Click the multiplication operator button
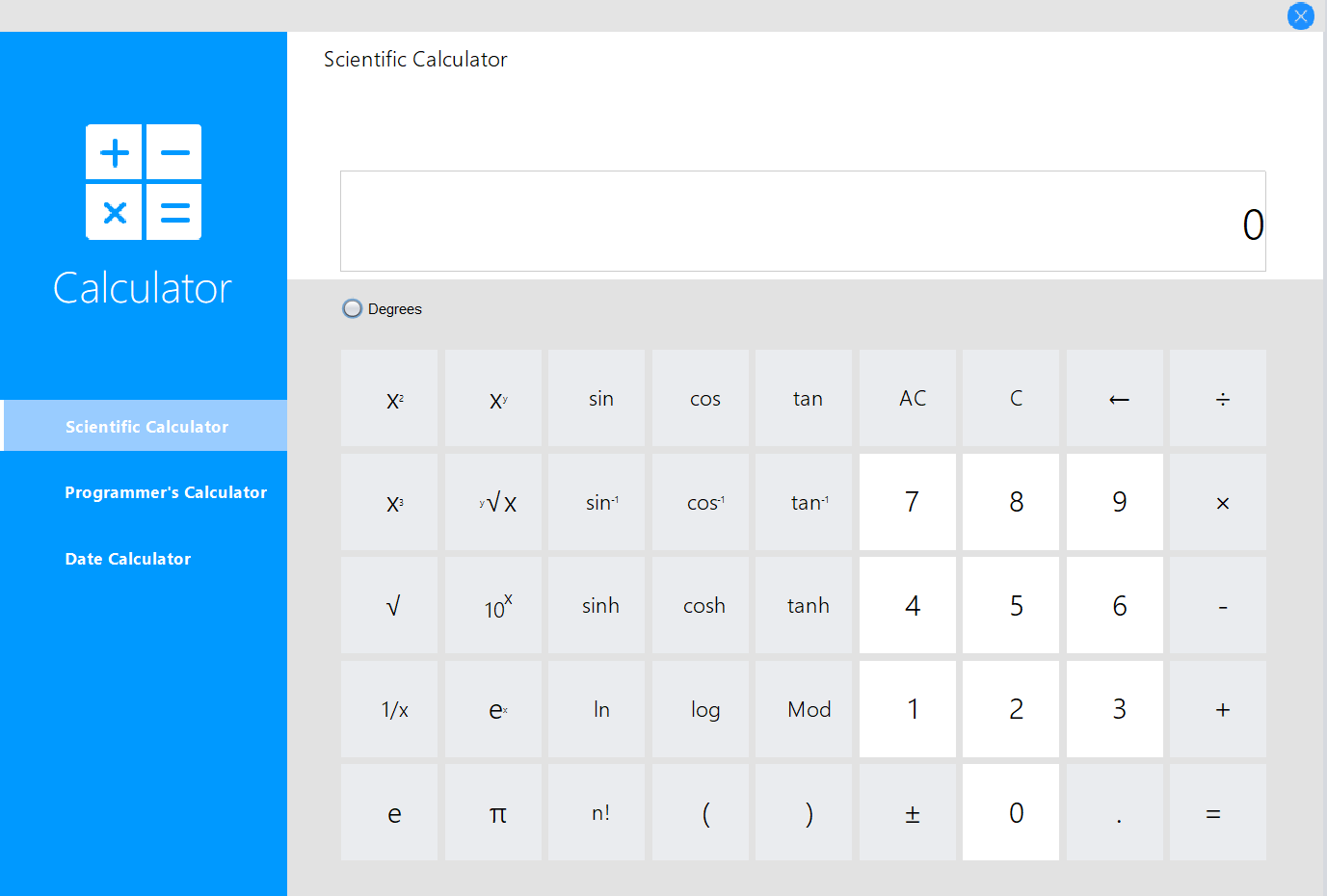The image size is (1327, 896). [x=1218, y=502]
